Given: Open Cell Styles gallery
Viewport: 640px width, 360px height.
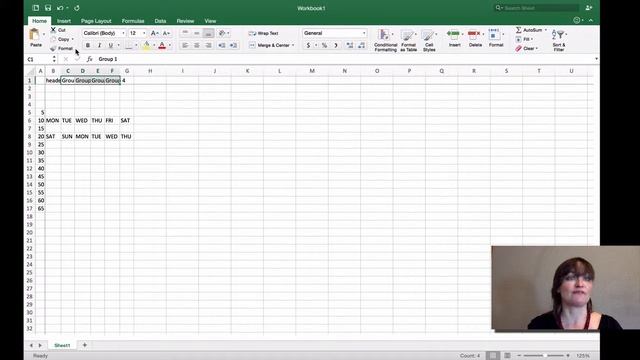Looking at the screenshot, I should click(429, 40).
